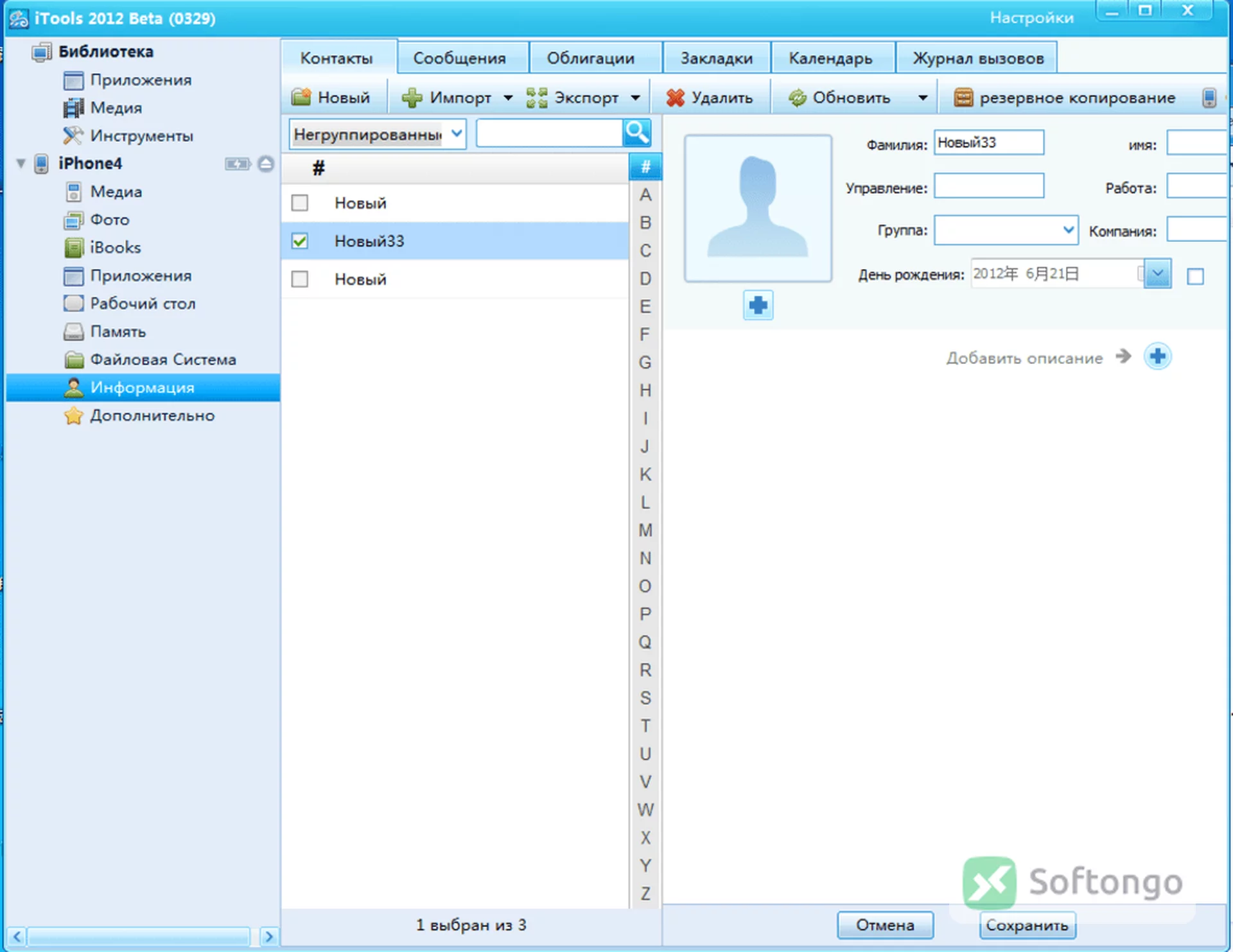
Task: Uncheck the Новый33 contact checkbox
Action: (299, 241)
